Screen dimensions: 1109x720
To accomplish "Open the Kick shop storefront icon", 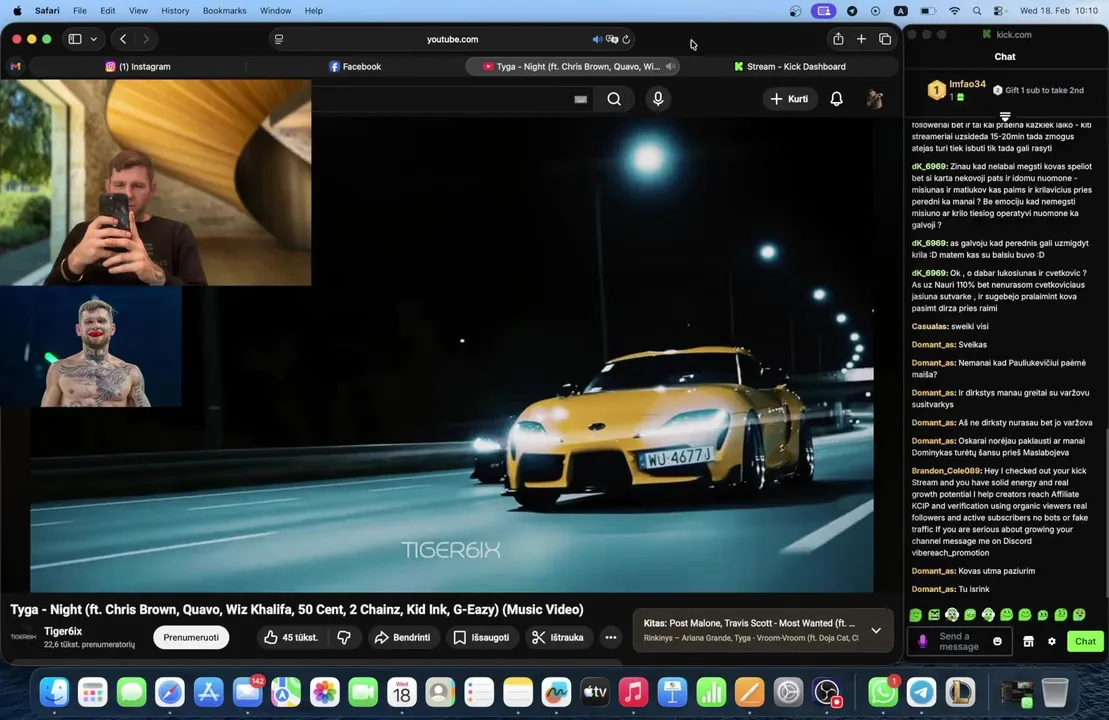I will point(1028,641).
